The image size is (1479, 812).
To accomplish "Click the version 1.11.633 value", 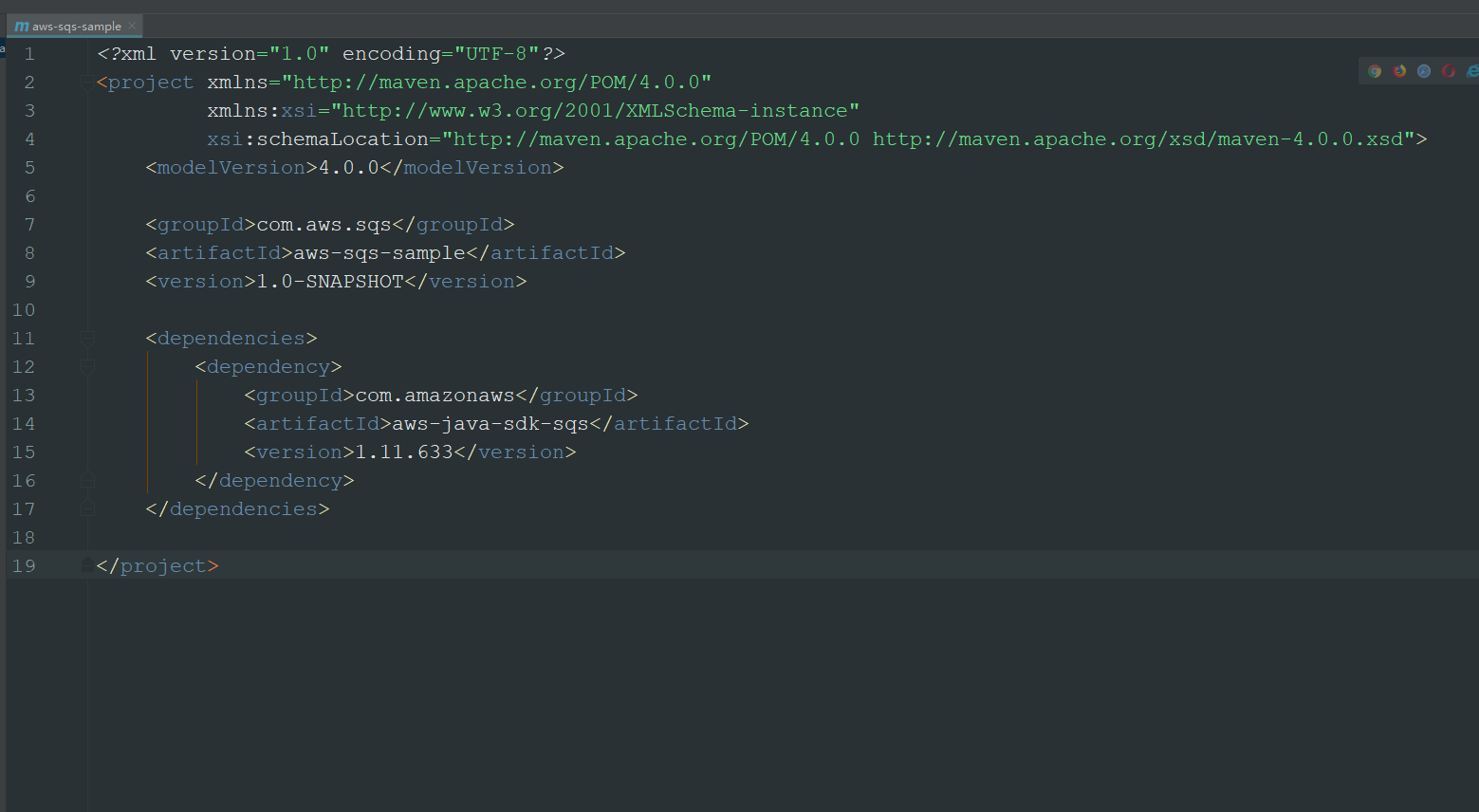I will tap(400, 452).
